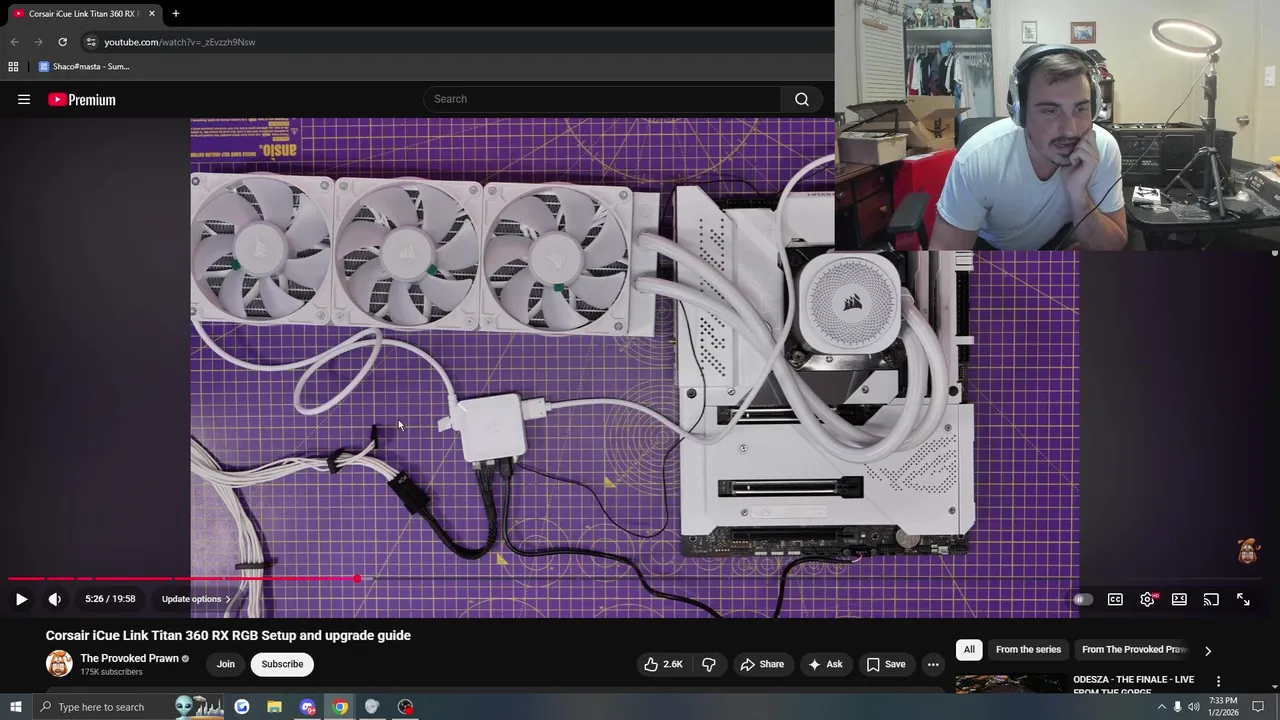Open the player settings gear

[x=1147, y=599]
